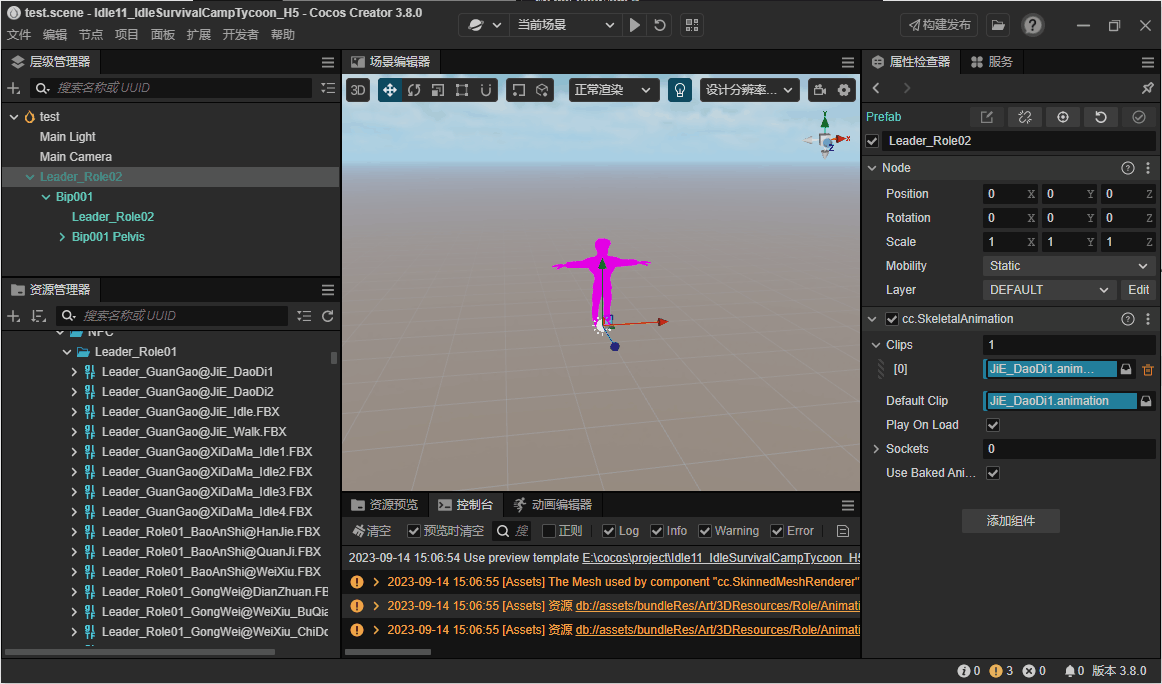Click the Position X input field
The height and width of the screenshot is (684, 1162).
click(x=1010, y=194)
